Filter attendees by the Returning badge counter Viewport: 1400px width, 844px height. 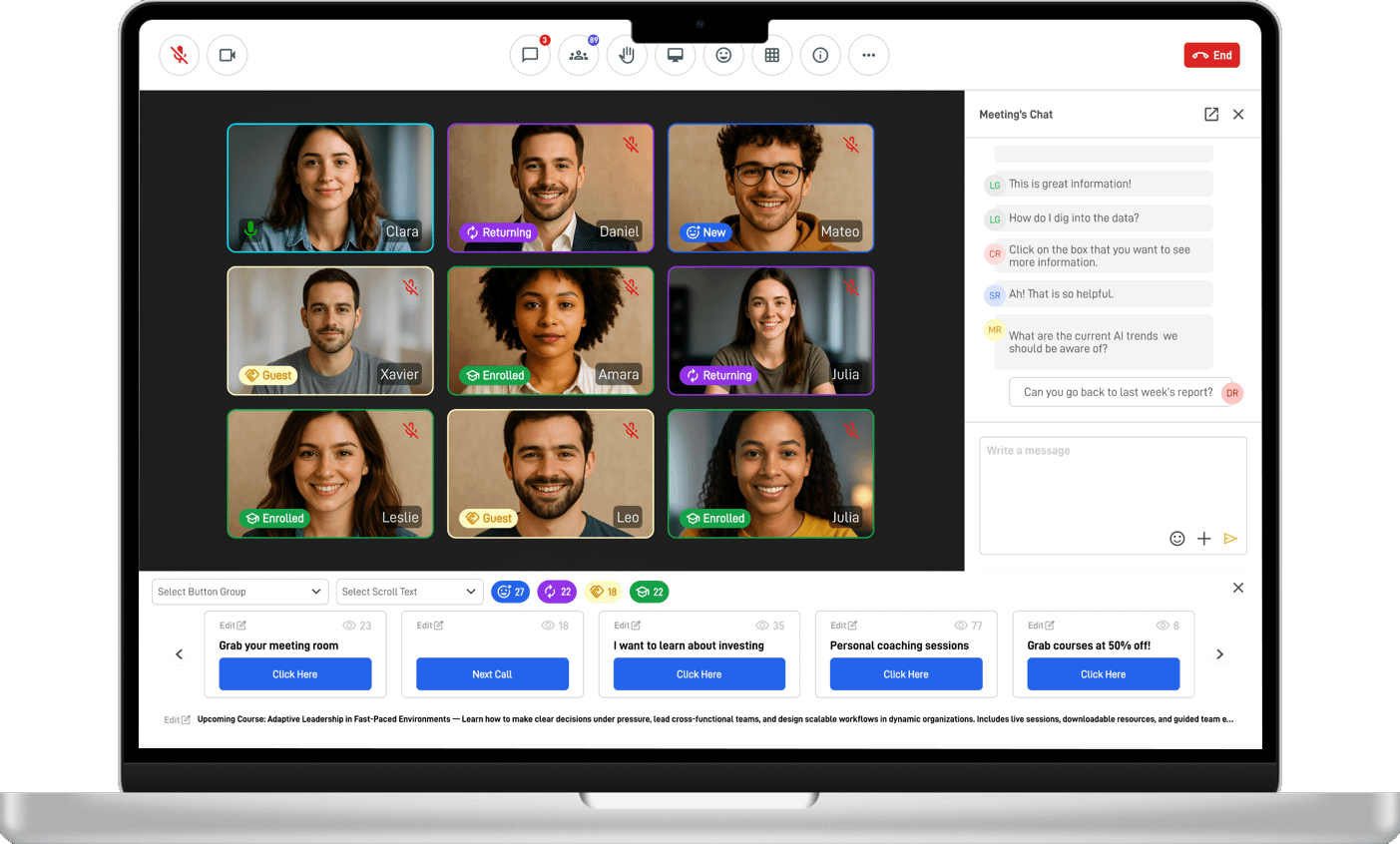556,592
